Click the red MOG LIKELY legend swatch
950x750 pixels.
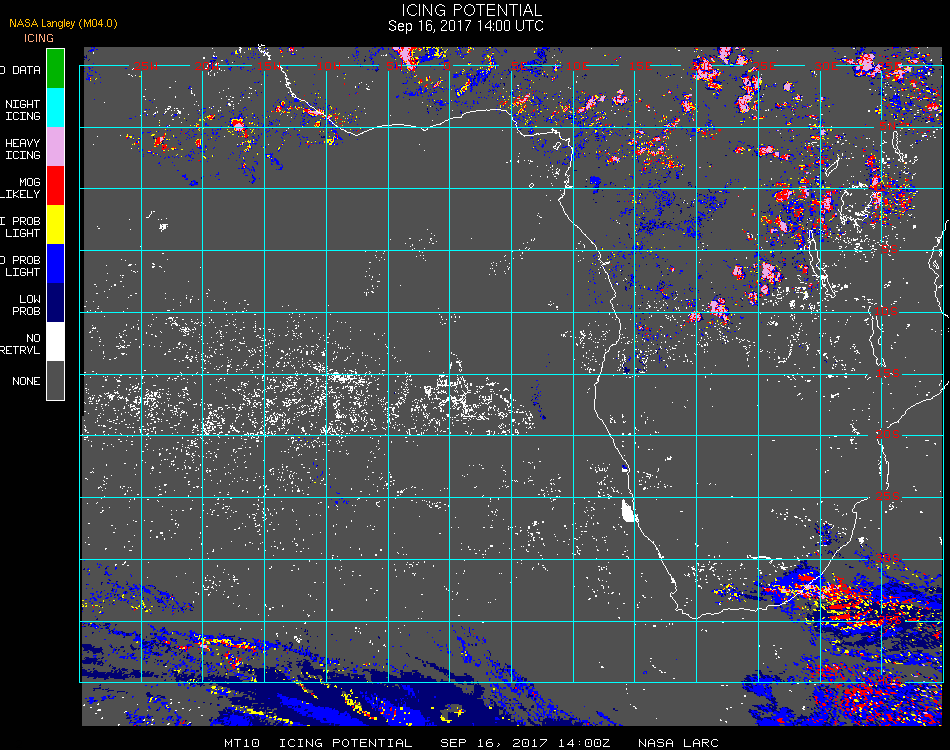point(55,185)
